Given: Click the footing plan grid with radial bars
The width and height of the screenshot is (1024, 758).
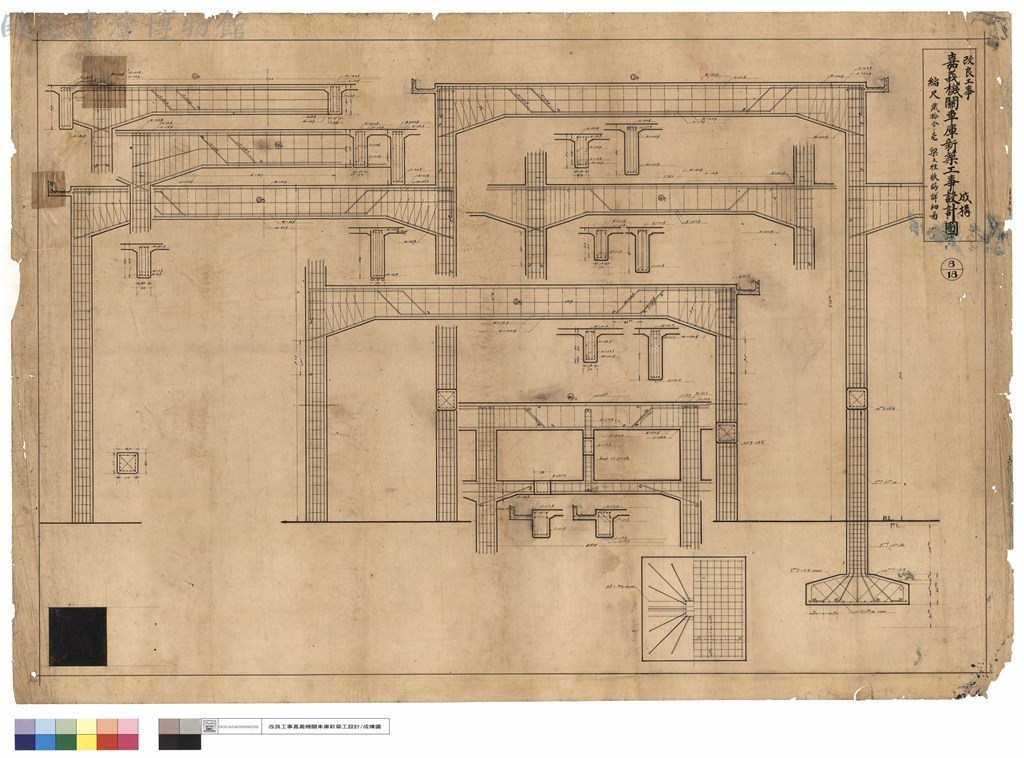Looking at the screenshot, I should coord(693,608).
